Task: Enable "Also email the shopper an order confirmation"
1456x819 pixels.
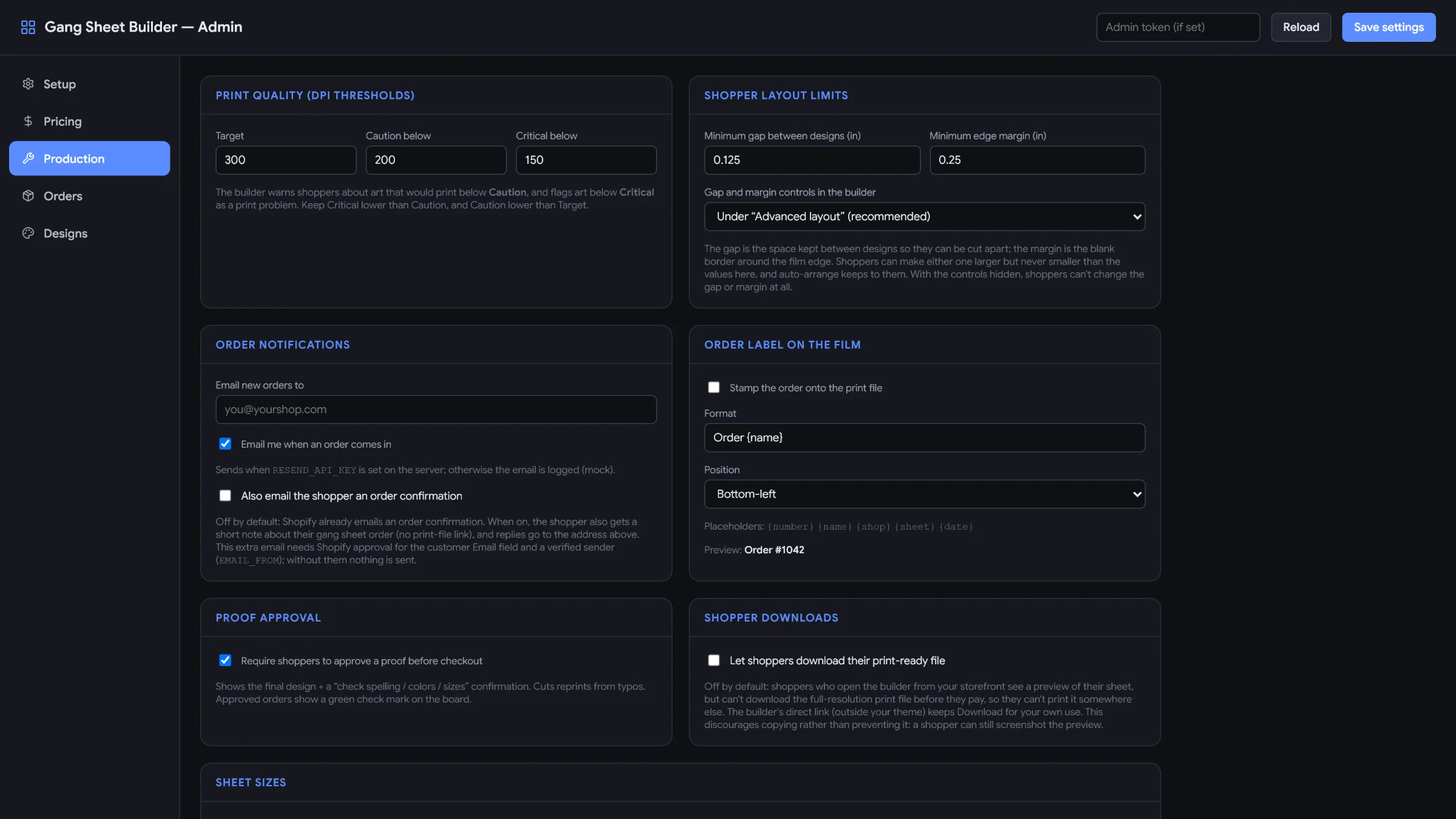Action: pyautogui.click(x=225, y=496)
